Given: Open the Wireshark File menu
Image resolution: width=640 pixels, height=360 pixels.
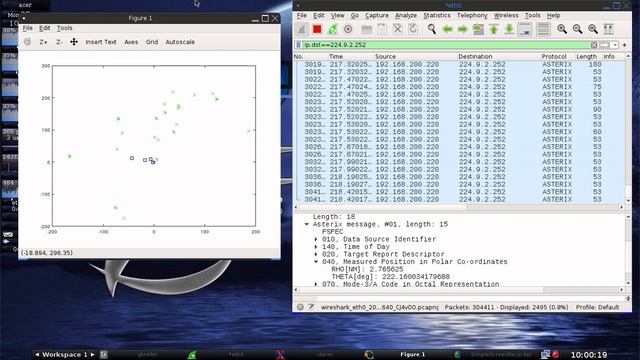Looking at the screenshot, I should click(302, 16).
